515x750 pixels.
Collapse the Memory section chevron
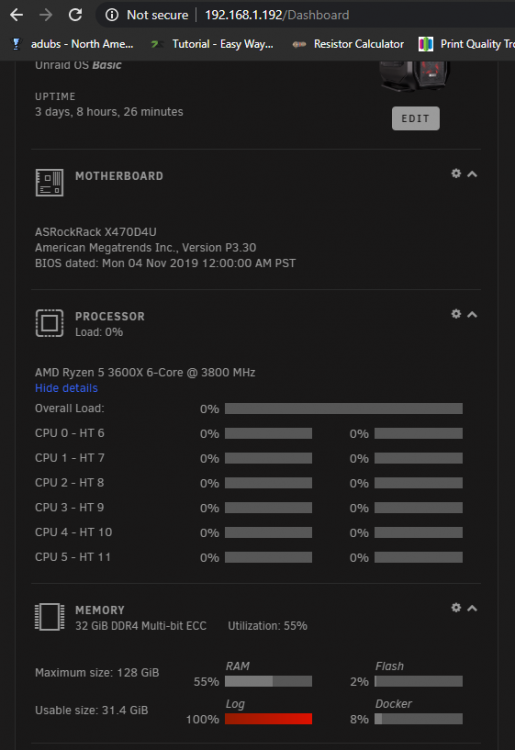tap(472, 608)
